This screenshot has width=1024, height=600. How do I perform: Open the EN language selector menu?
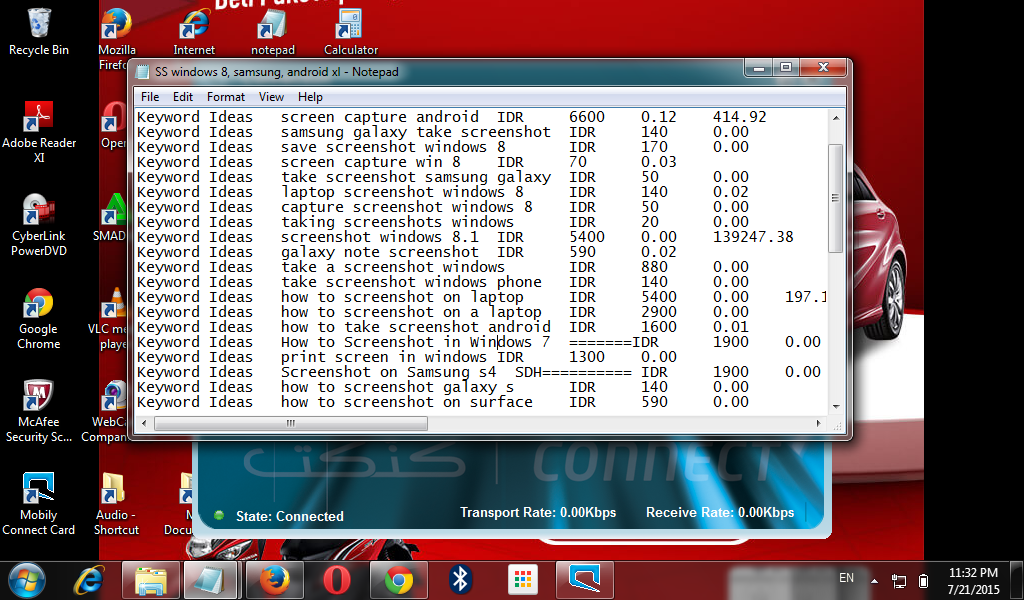pos(846,578)
